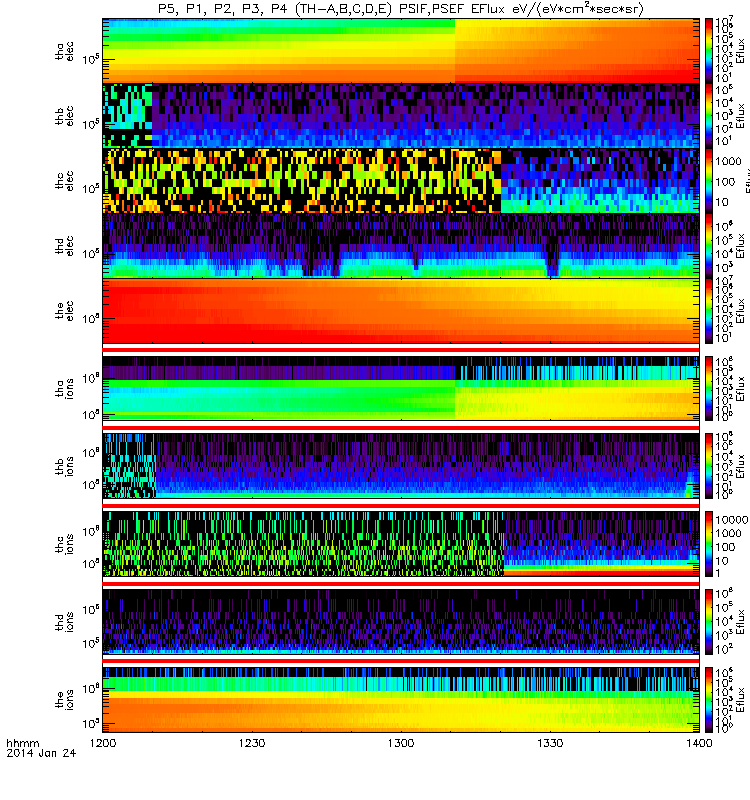Select the 'thb ions' panel label
The image size is (750, 800).
64,466
